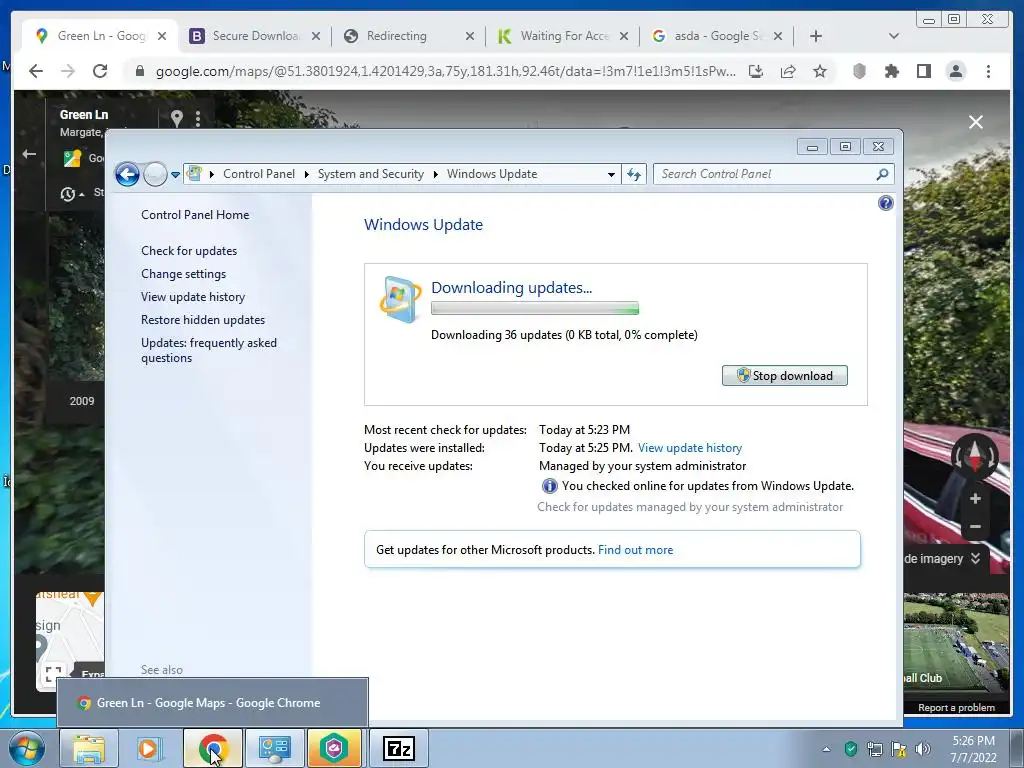
Task: Open View update history in sidebar
Action: pyautogui.click(x=193, y=296)
